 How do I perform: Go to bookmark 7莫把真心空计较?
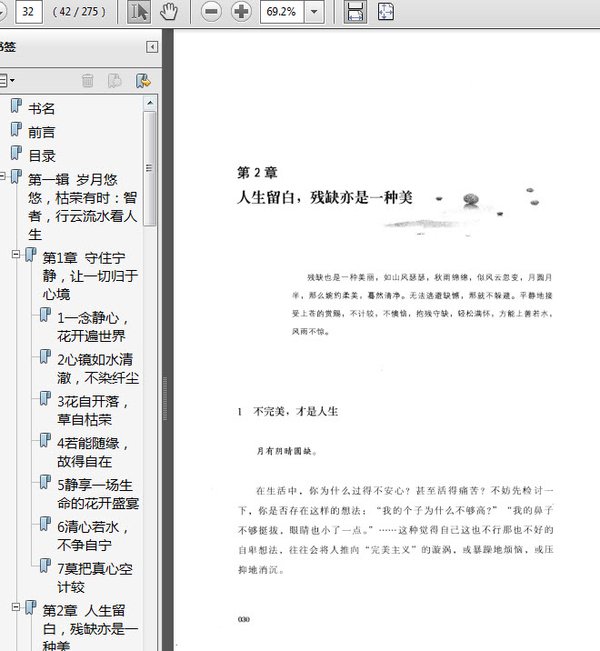(95, 578)
